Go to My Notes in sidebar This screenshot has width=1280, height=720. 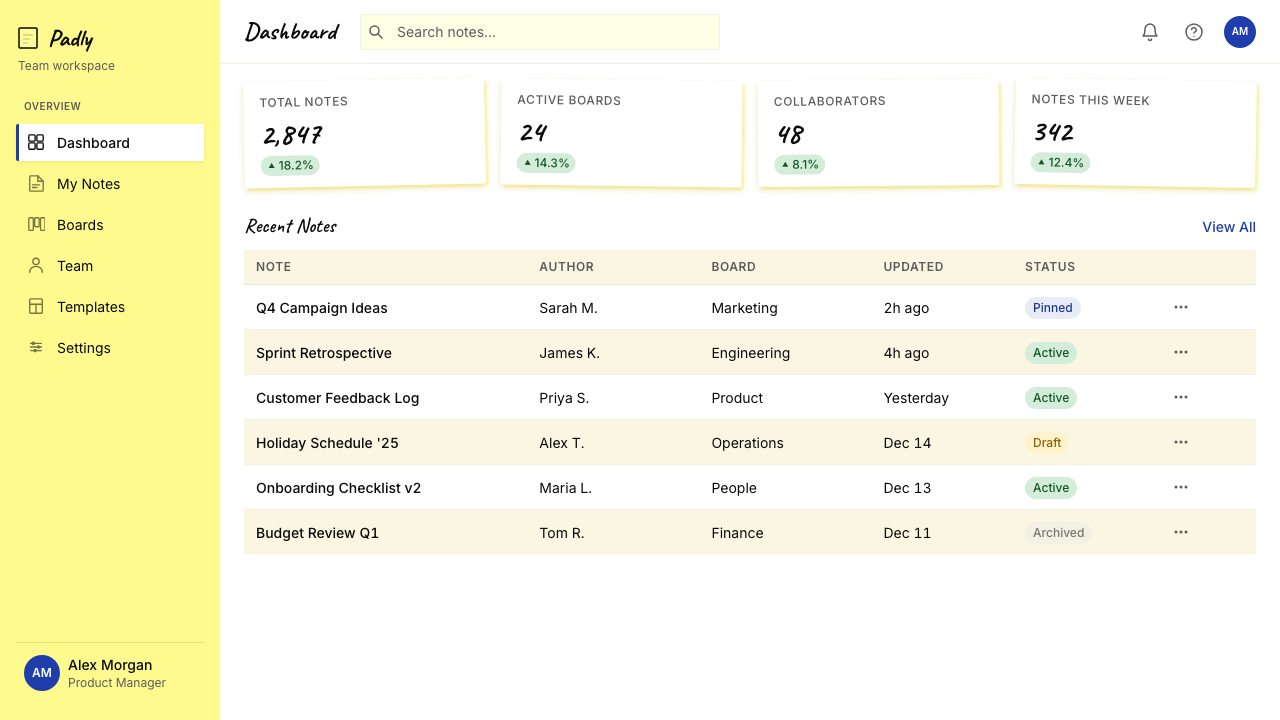click(110, 184)
